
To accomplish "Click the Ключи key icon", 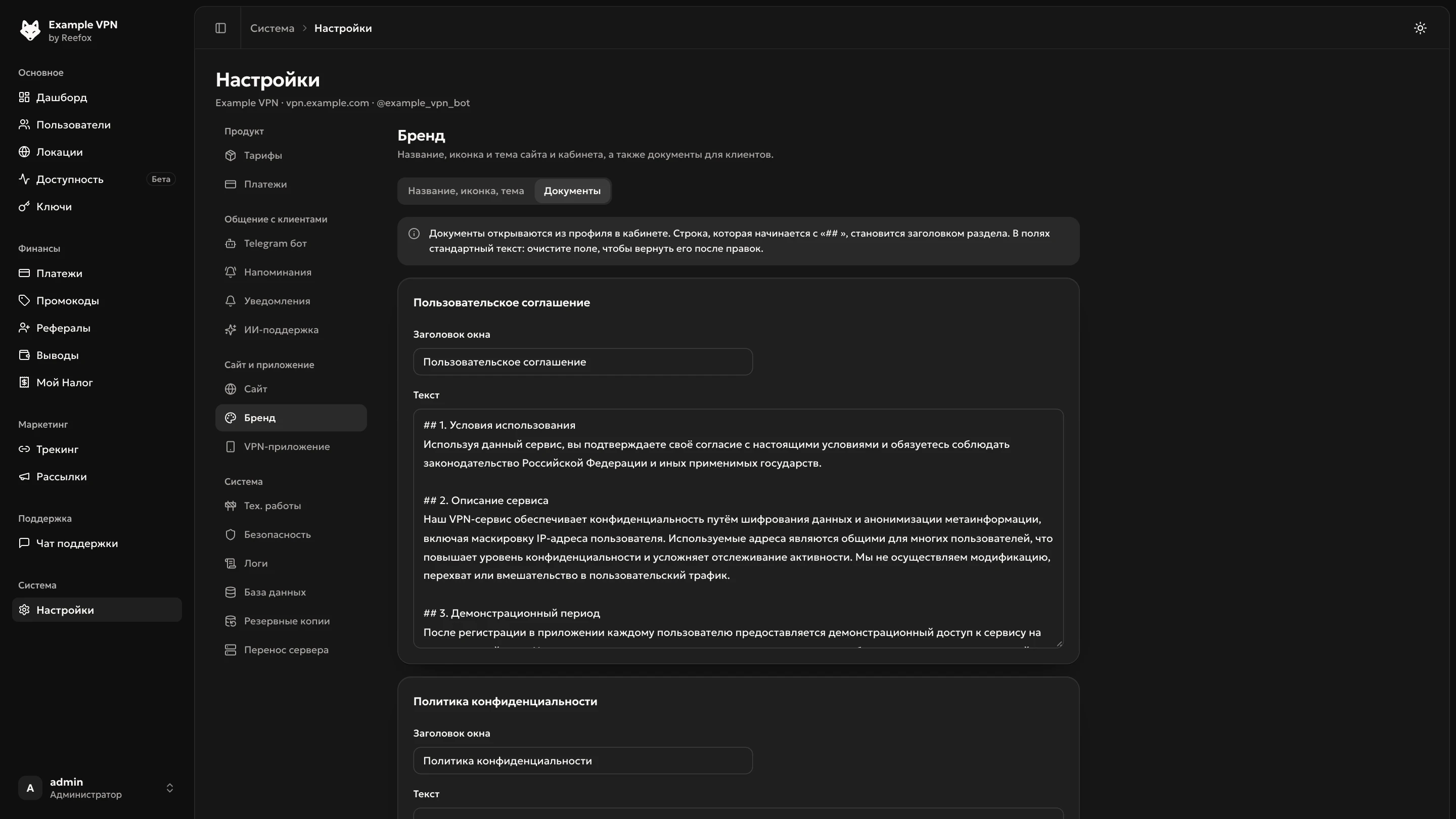I will coord(24,206).
